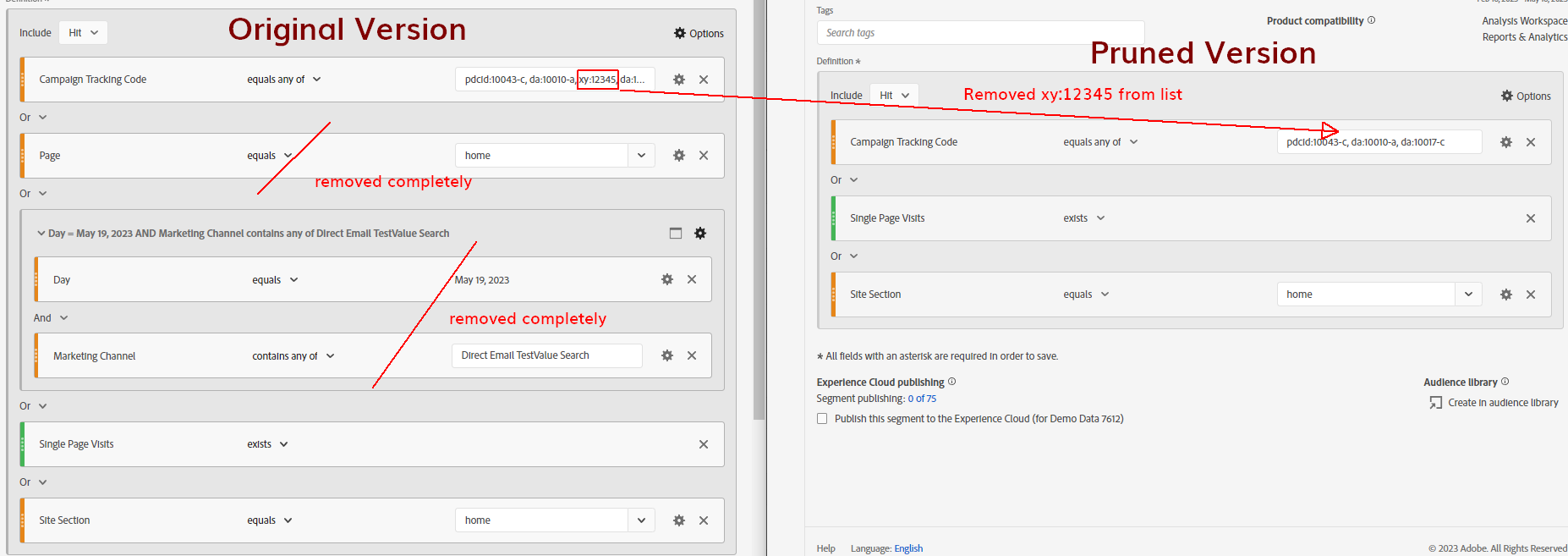Open container gear icon for Day/Marketing group
This screenshot has width=1568, height=556.
[700, 234]
